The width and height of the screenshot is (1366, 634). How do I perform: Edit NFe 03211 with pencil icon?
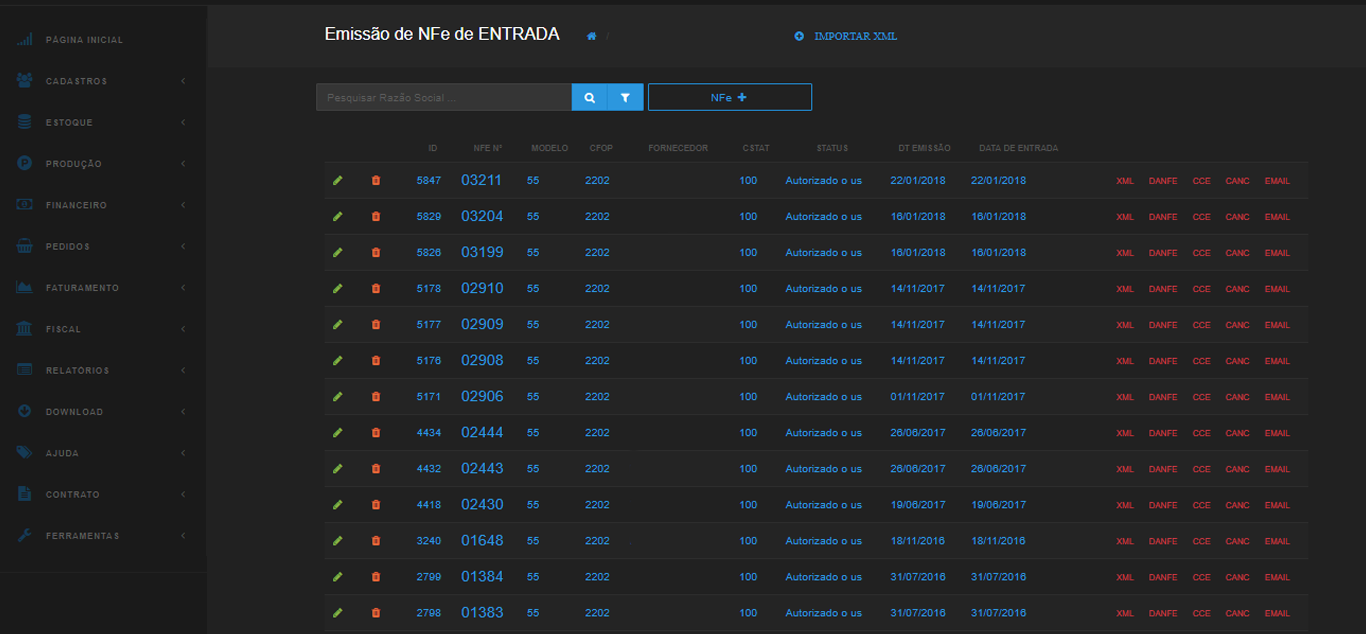pyautogui.click(x=338, y=181)
